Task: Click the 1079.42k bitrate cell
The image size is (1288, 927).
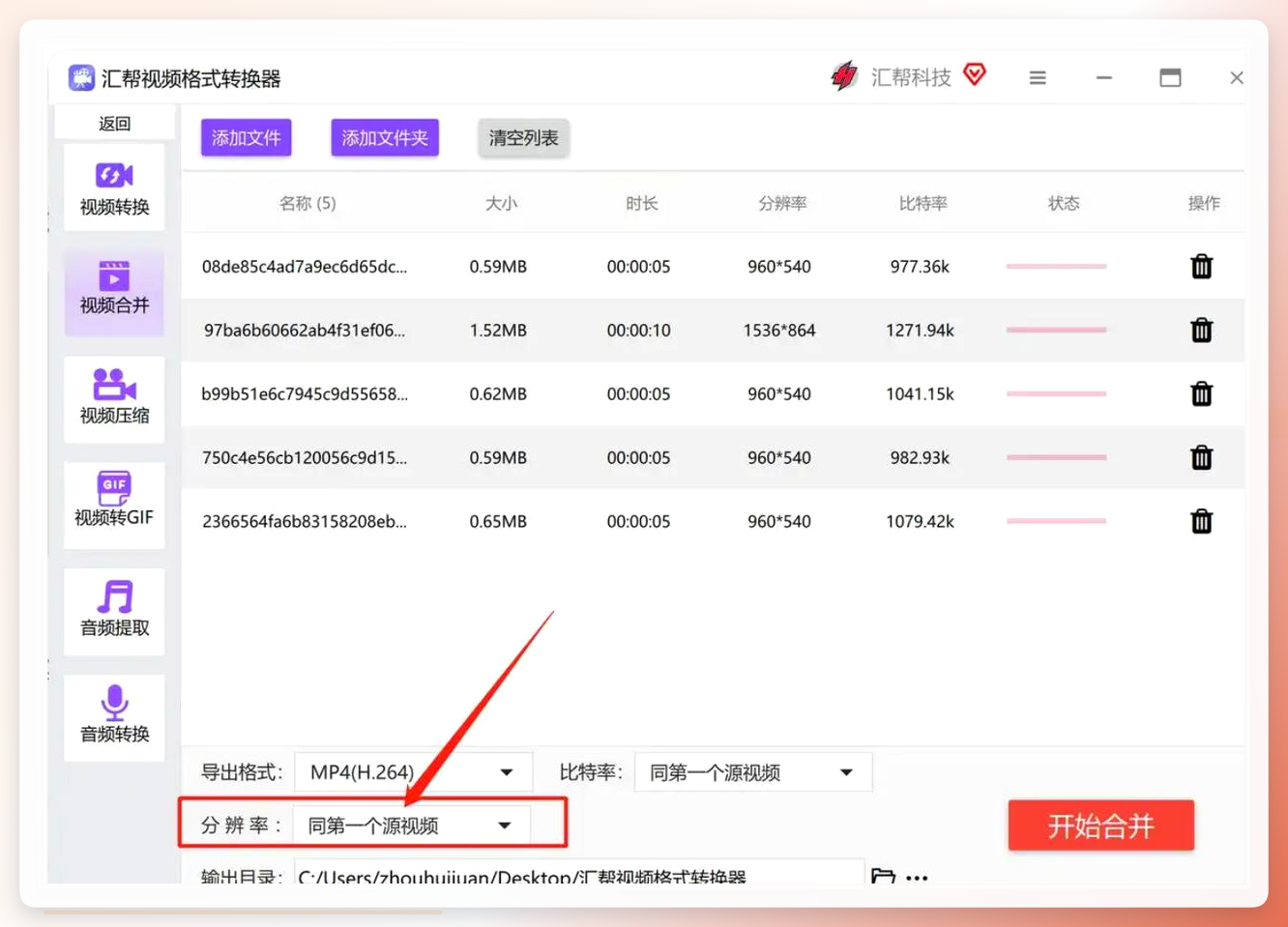Action: click(x=920, y=522)
